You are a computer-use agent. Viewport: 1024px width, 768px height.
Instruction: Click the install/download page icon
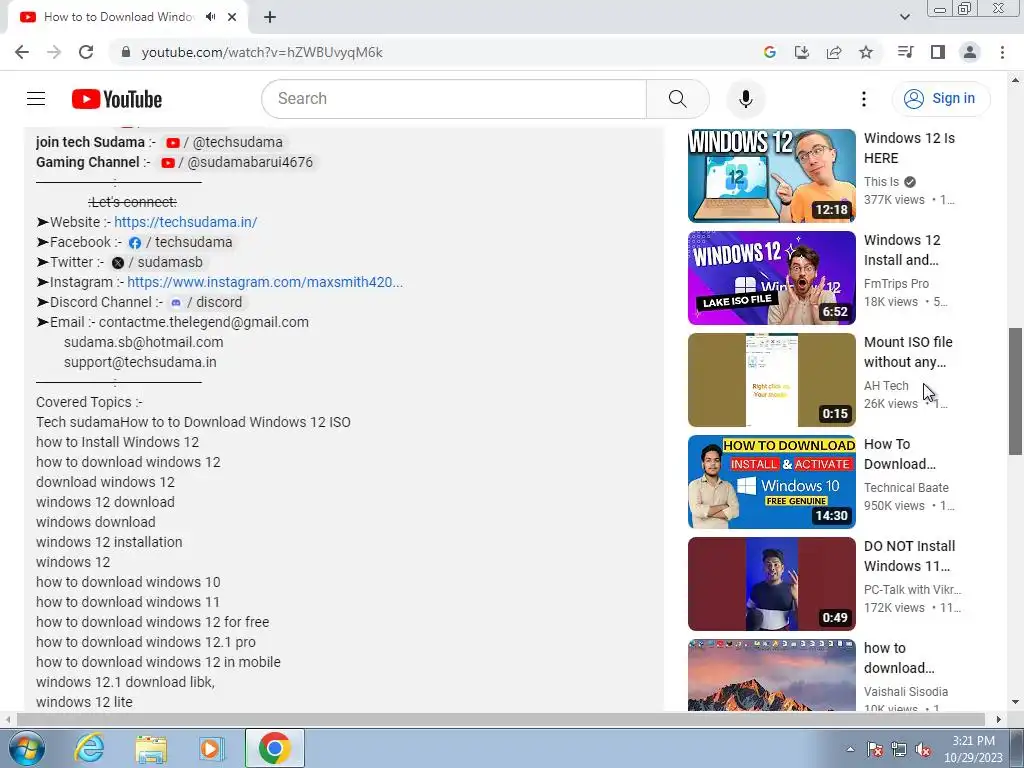click(x=801, y=52)
